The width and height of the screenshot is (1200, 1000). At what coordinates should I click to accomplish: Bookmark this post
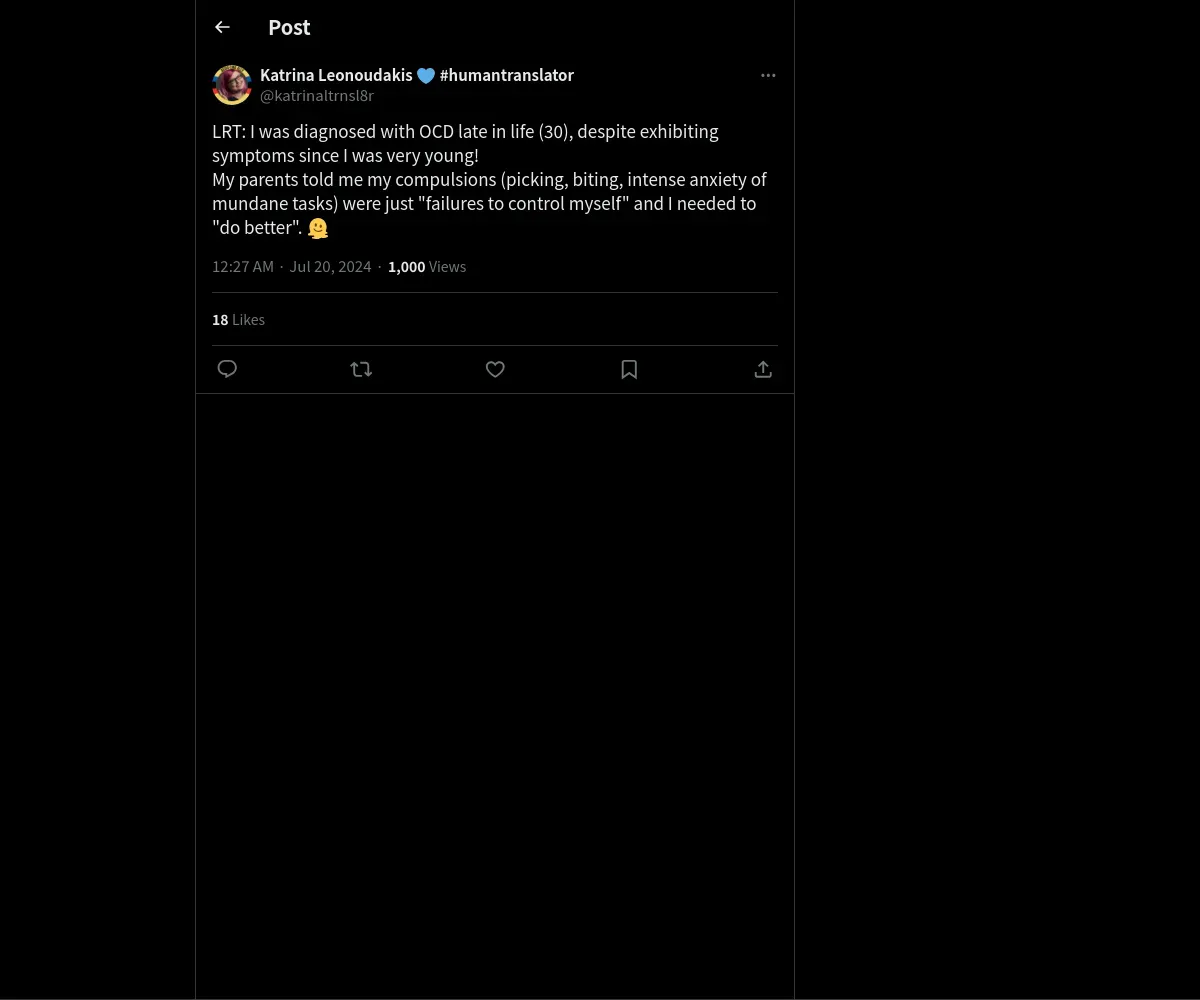tap(629, 369)
